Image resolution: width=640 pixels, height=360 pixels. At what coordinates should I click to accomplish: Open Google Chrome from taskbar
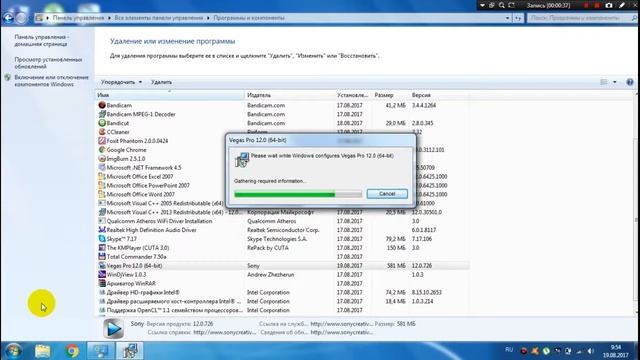tap(72, 351)
